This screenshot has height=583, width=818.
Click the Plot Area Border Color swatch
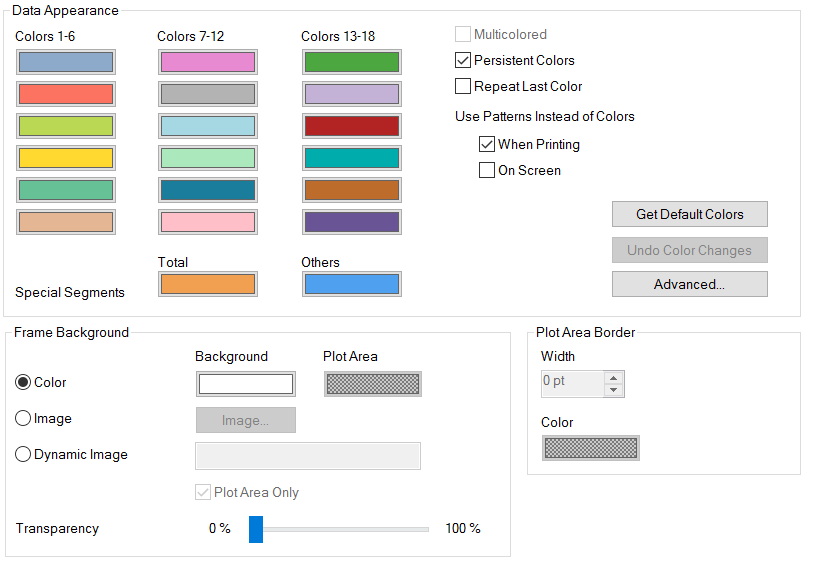point(590,448)
